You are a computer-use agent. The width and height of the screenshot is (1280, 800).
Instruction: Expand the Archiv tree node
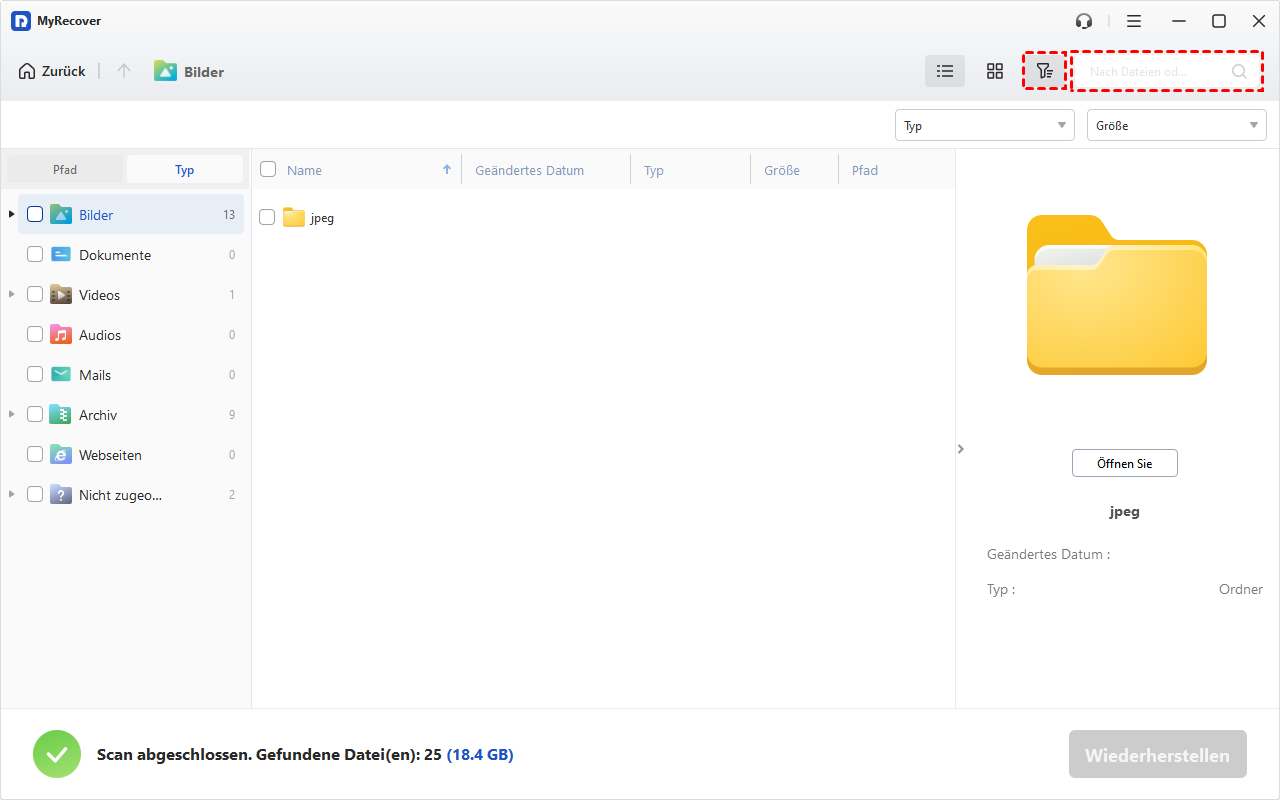point(12,414)
